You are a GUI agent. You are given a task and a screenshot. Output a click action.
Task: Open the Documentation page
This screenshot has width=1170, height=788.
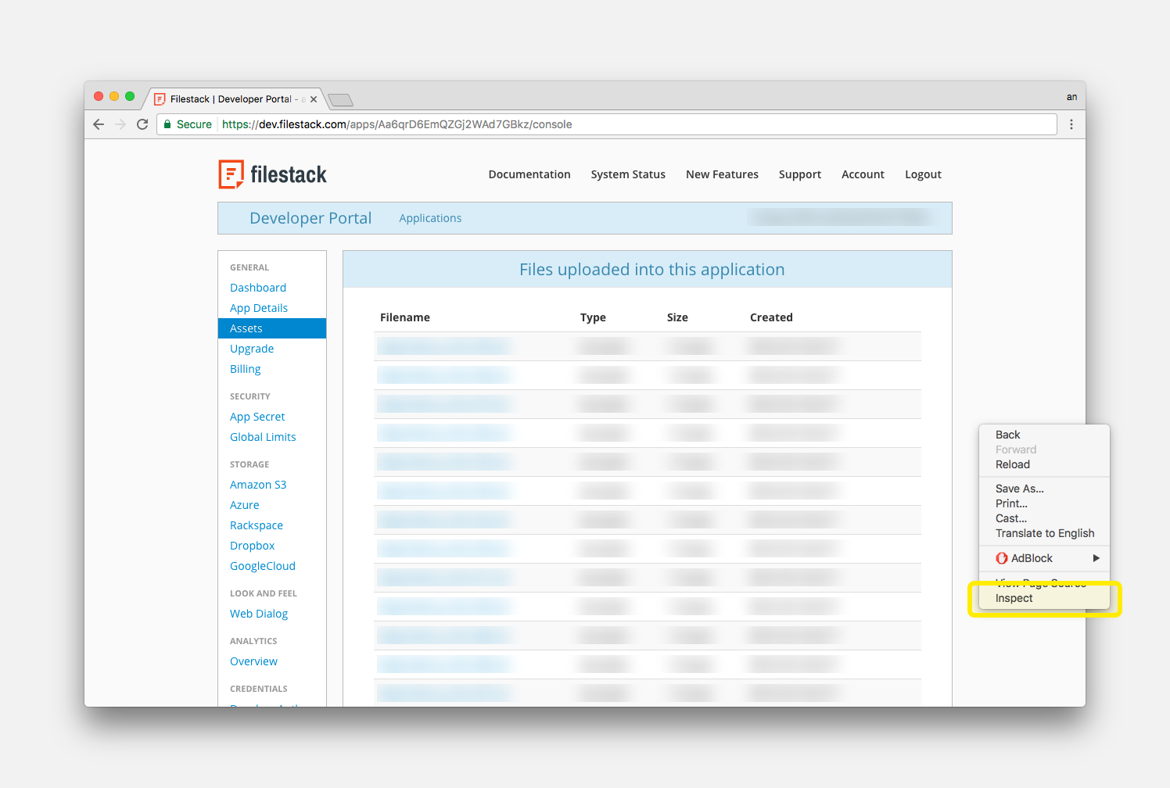pos(529,174)
